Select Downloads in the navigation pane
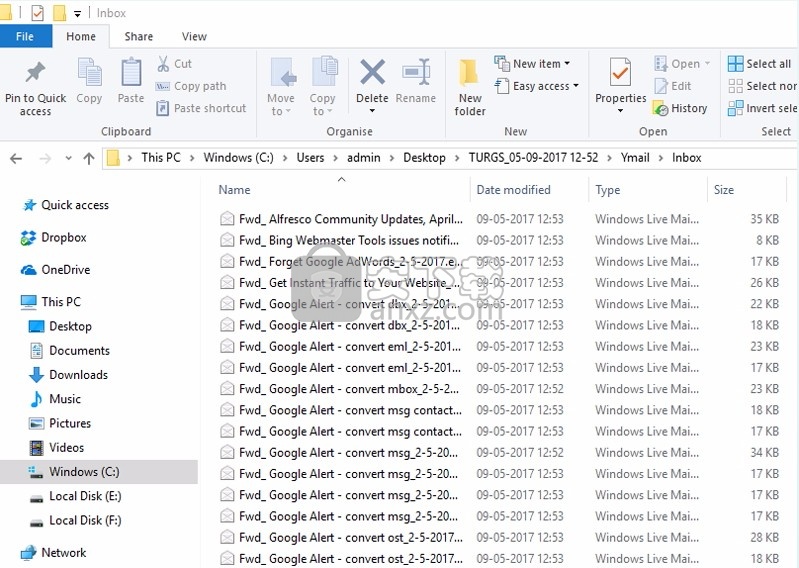799x568 pixels. (78, 375)
